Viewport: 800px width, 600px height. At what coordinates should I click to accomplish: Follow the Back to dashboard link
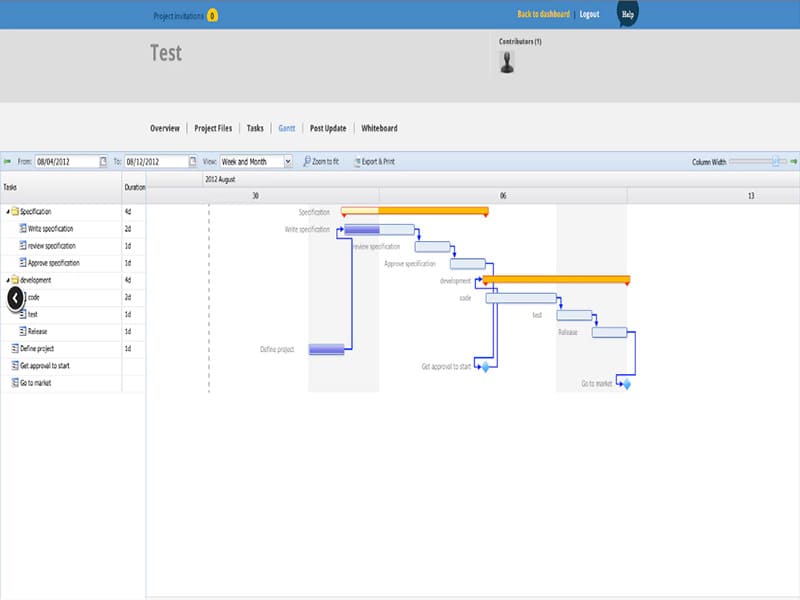(x=543, y=14)
